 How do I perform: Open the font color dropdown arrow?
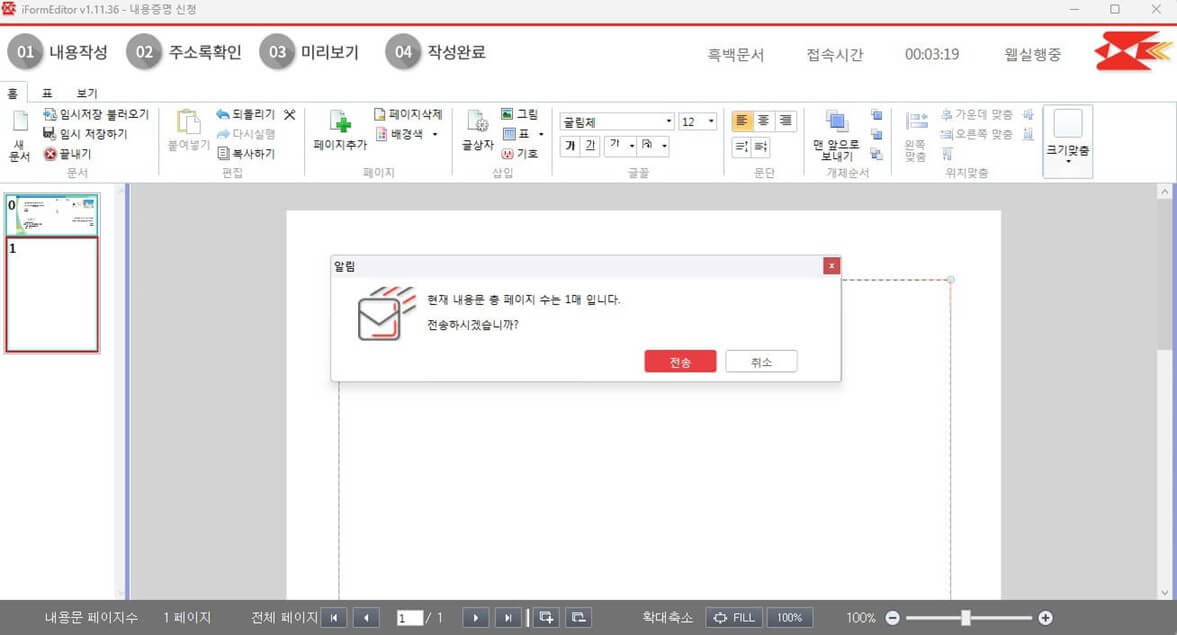point(632,146)
